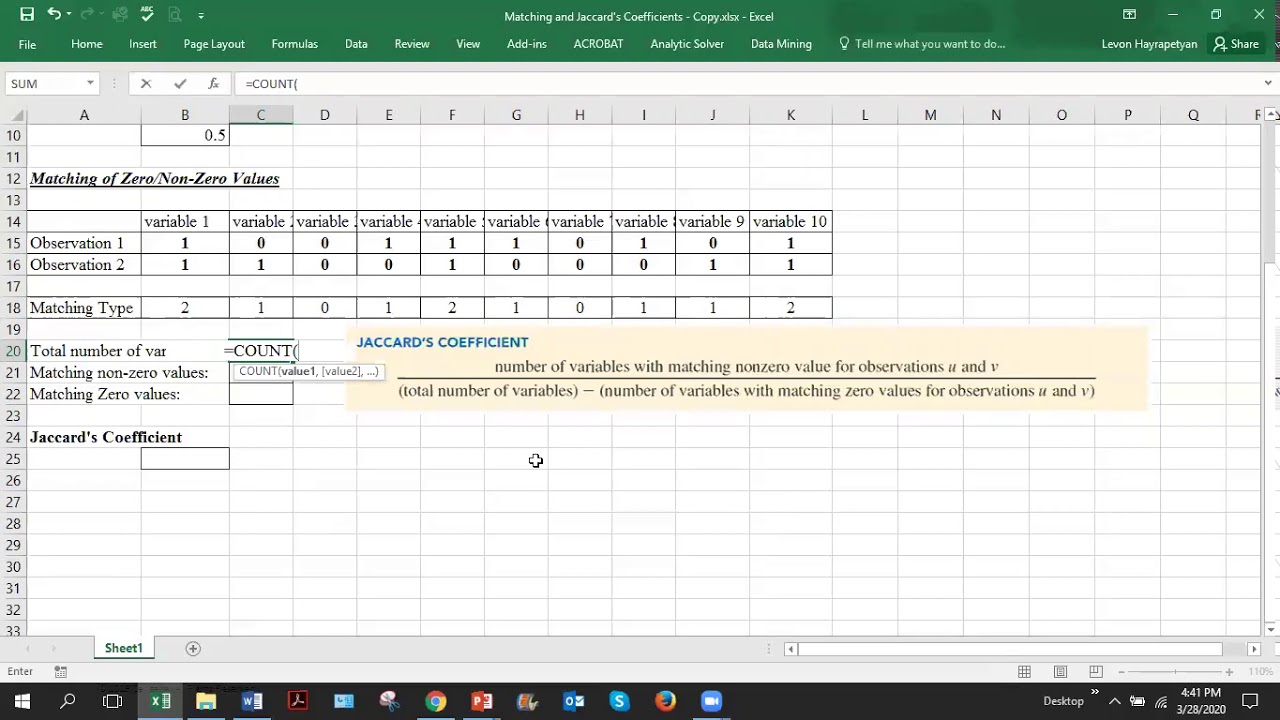This screenshot has height=720, width=1280.
Task: Click the zoom slider handle
Action: [1178, 672]
